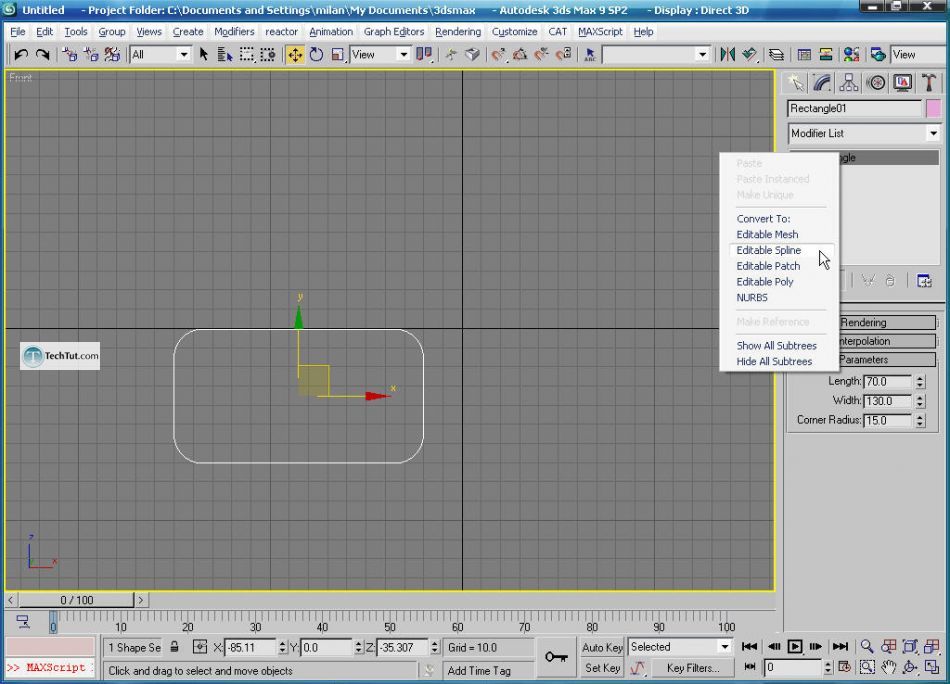Image resolution: width=950 pixels, height=684 pixels.
Task: Click the Corner Radius value field
Action: coord(887,420)
